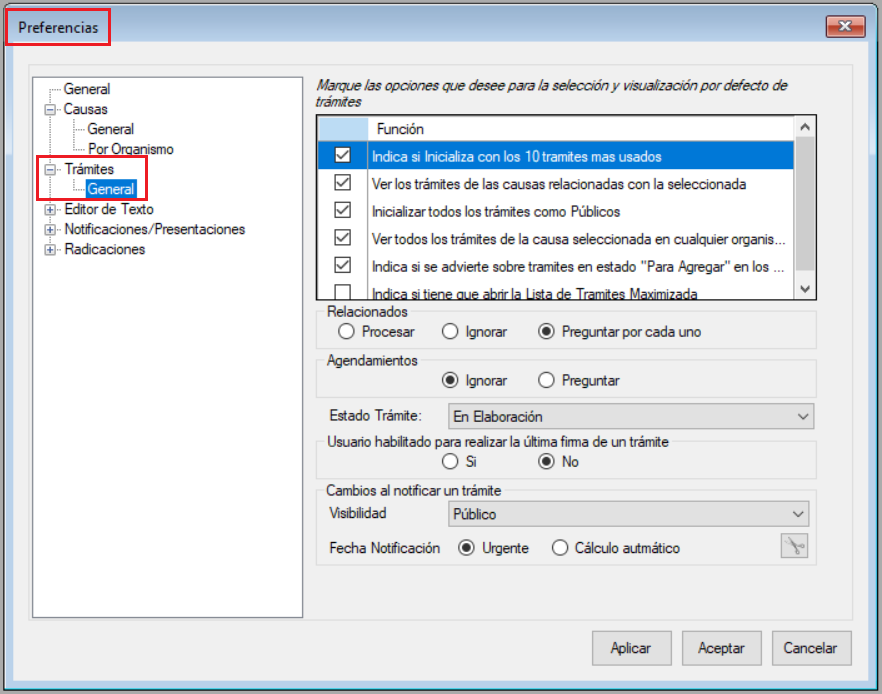Uncheck 'Inicializa con los 10 tramites mas usados'

click(343, 156)
